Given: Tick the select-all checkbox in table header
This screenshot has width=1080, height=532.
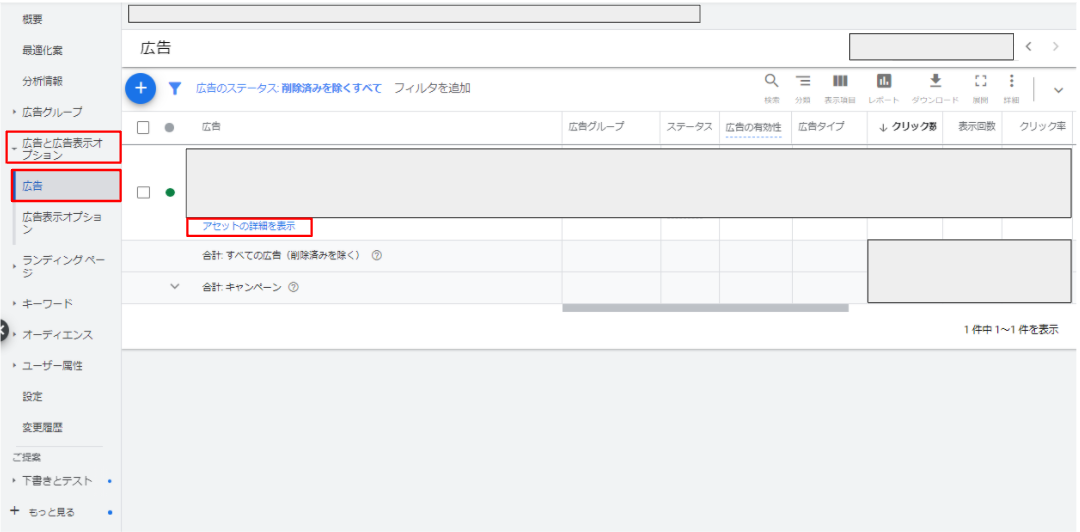Looking at the screenshot, I should (x=143, y=127).
